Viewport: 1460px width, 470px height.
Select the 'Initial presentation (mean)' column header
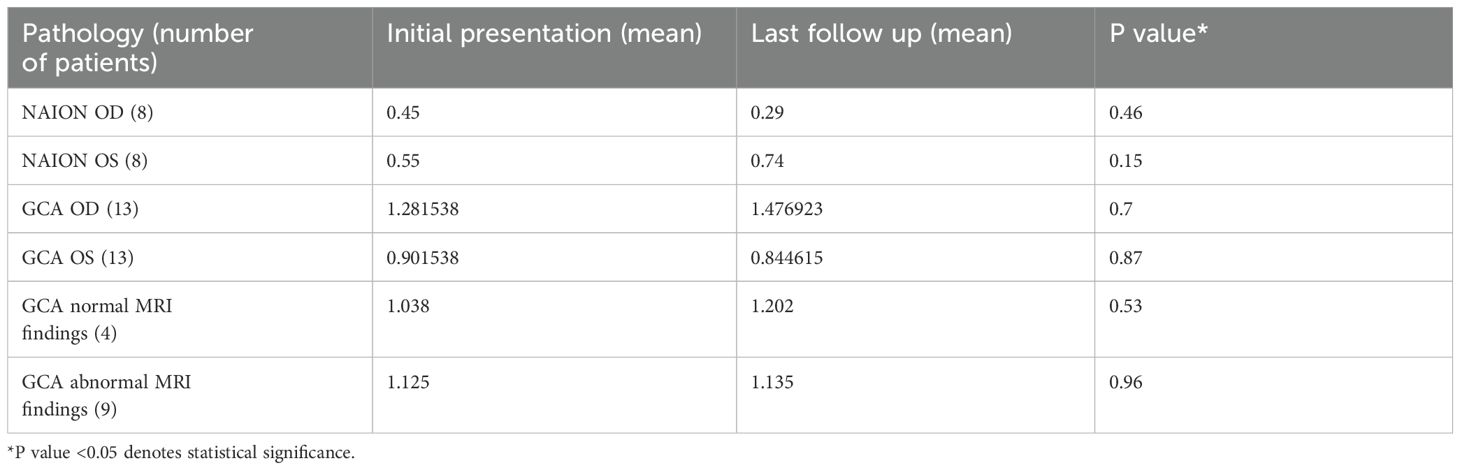point(555,46)
